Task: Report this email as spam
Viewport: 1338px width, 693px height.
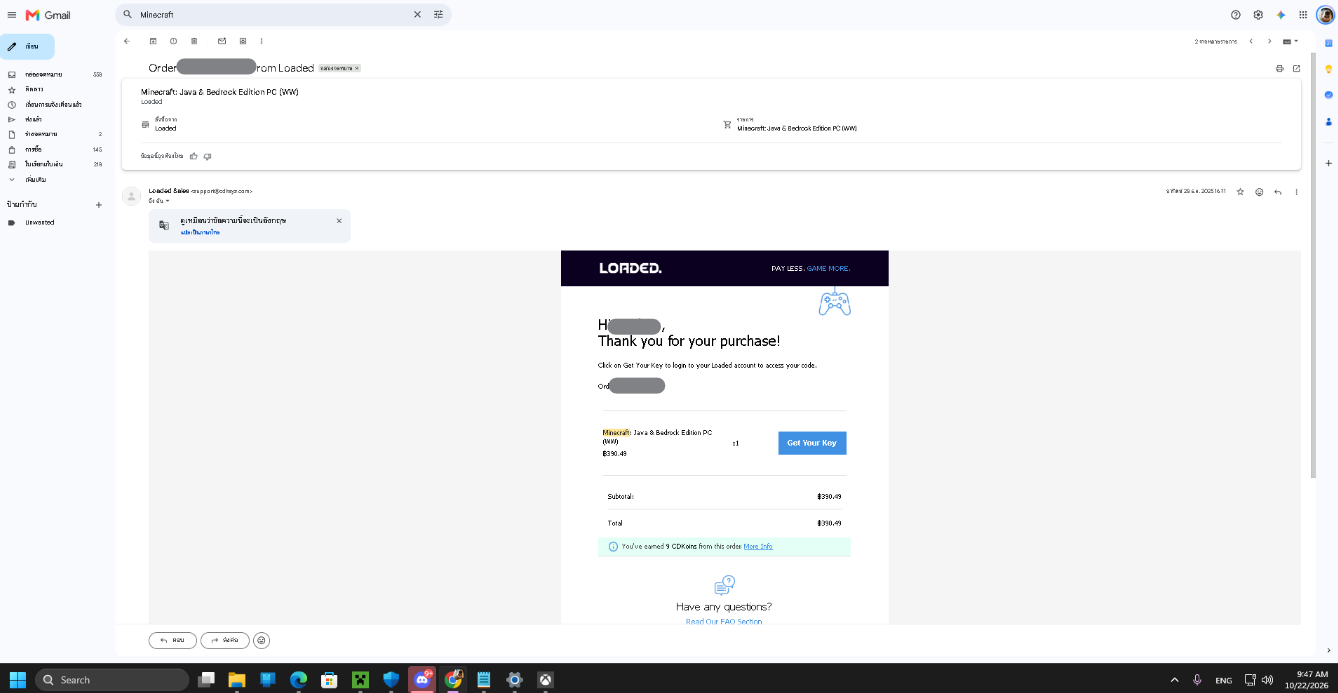Action: pyautogui.click(x=173, y=41)
